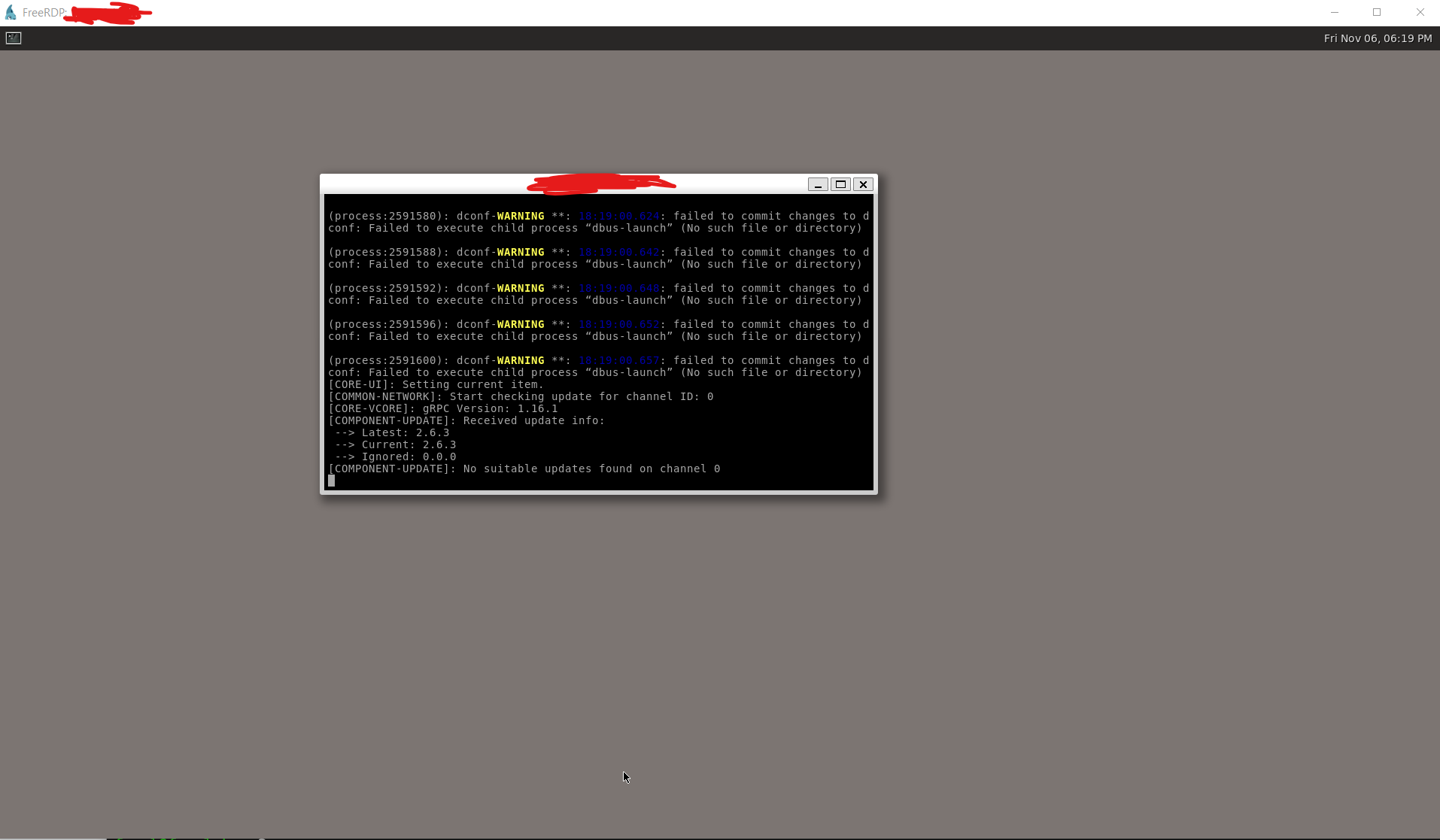1440x840 pixels.
Task: Click the blinking cursor block in the terminal
Action: click(x=332, y=481)
